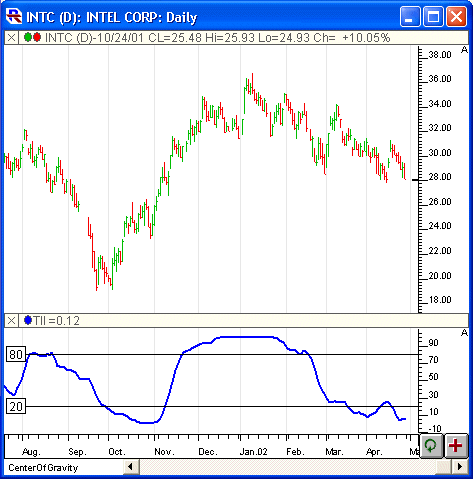Click the Dec. date axis label
473x479 pixels.
point(208,452)
